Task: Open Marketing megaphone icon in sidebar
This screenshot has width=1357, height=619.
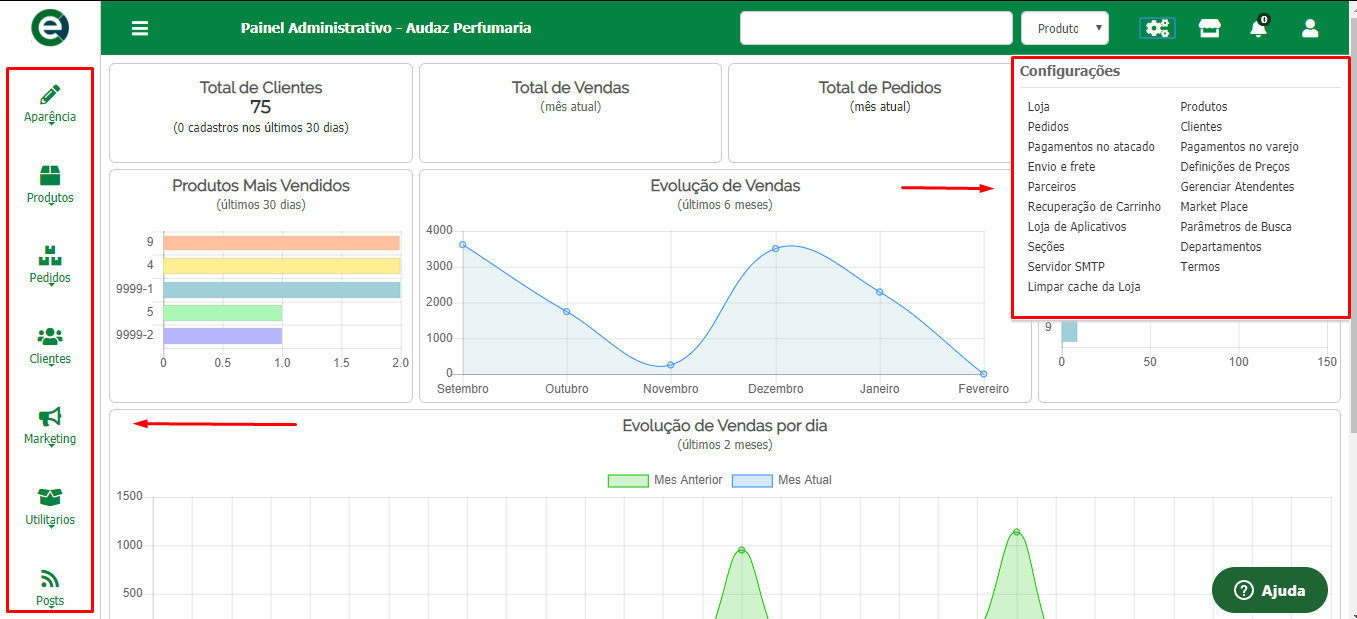Action: click(50, 417)
